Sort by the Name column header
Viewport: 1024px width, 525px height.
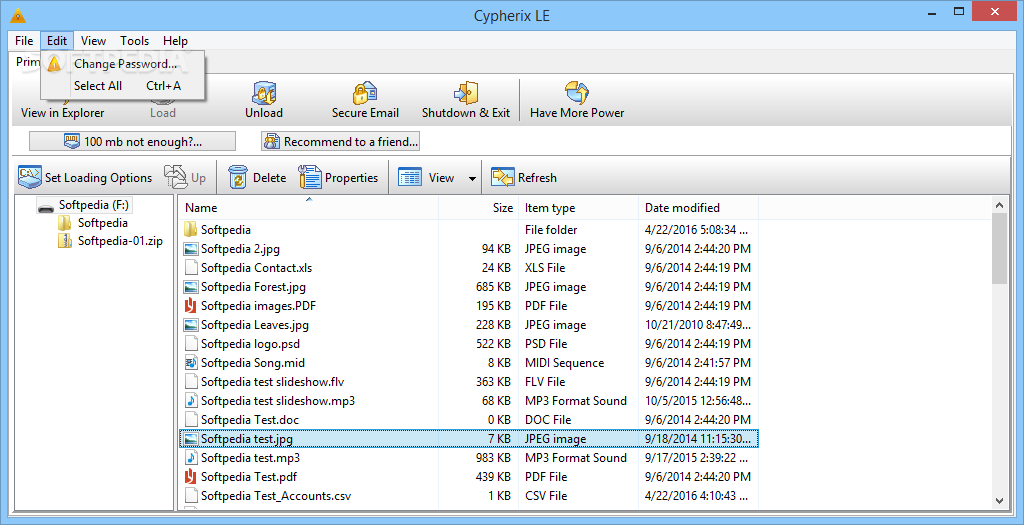pos(308,208)
